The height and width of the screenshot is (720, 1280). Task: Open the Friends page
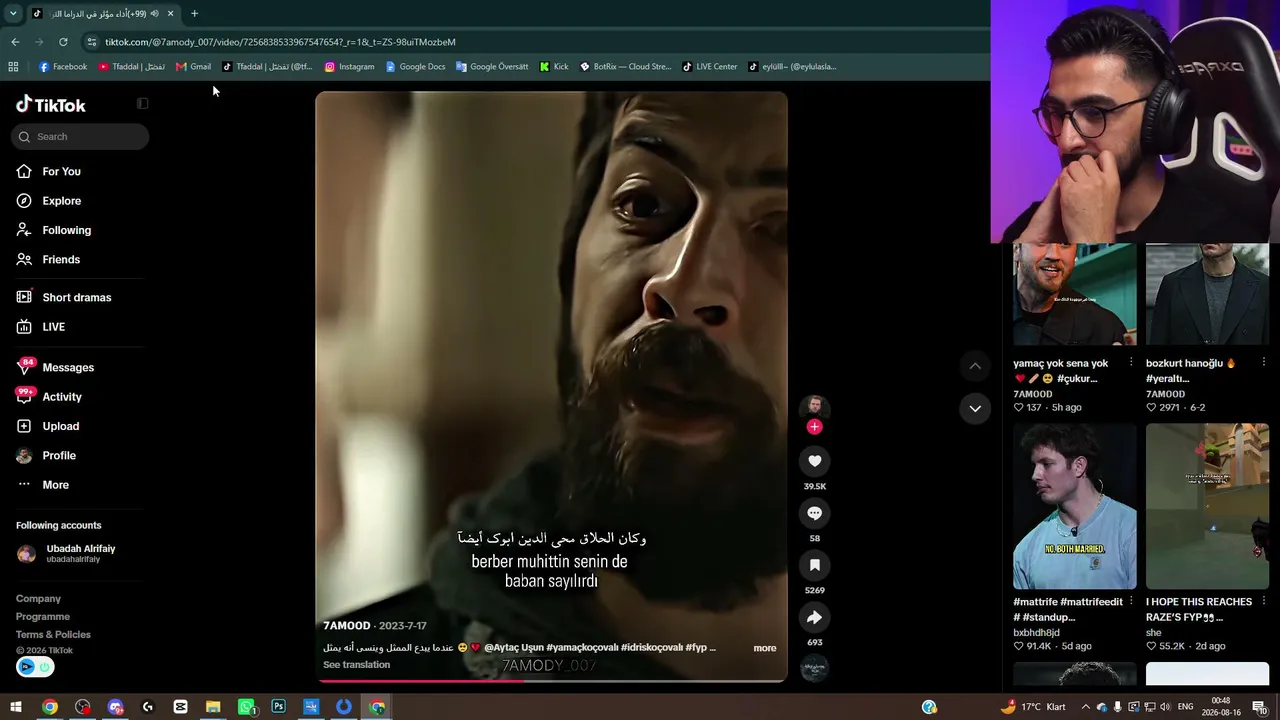click(x=48, y=260)
